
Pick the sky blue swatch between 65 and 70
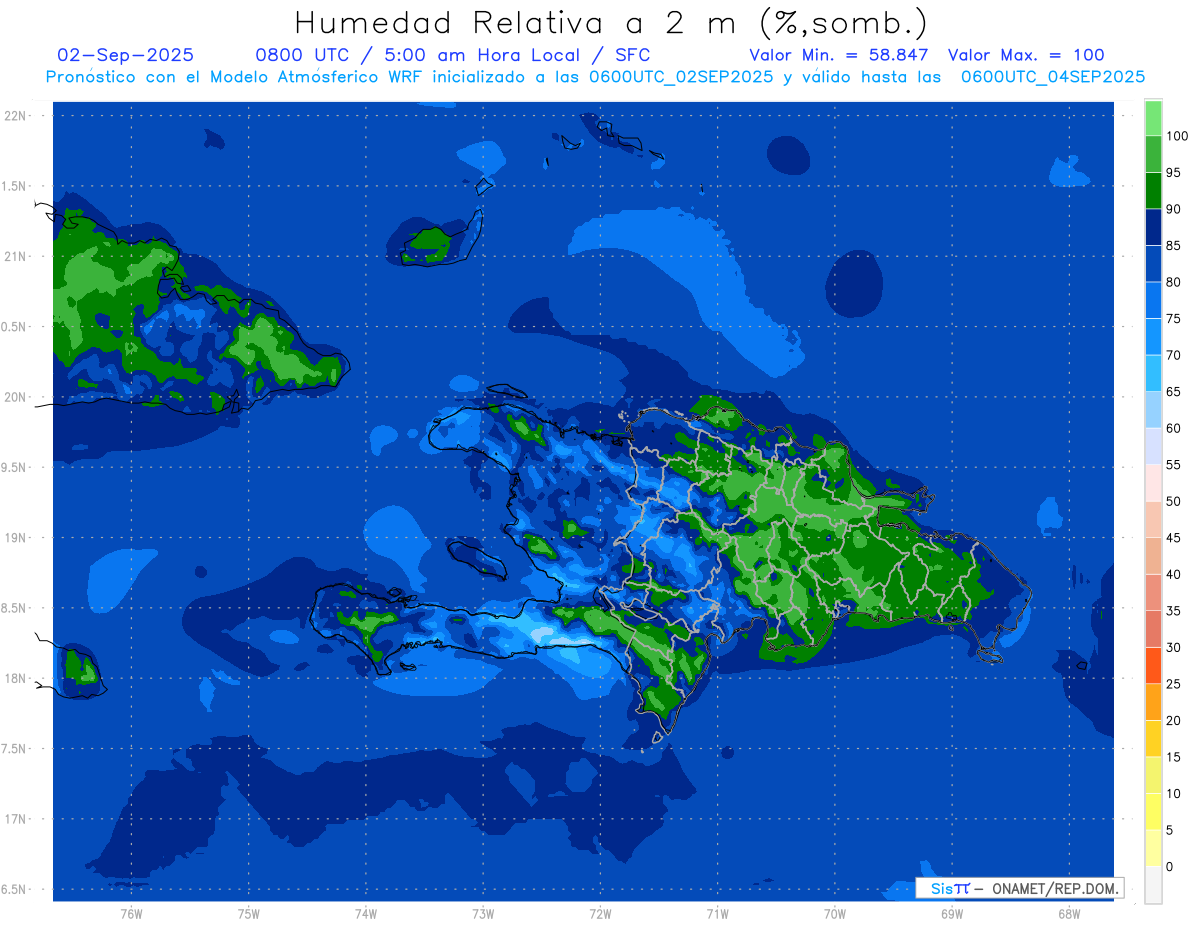tap(1153, 373)
